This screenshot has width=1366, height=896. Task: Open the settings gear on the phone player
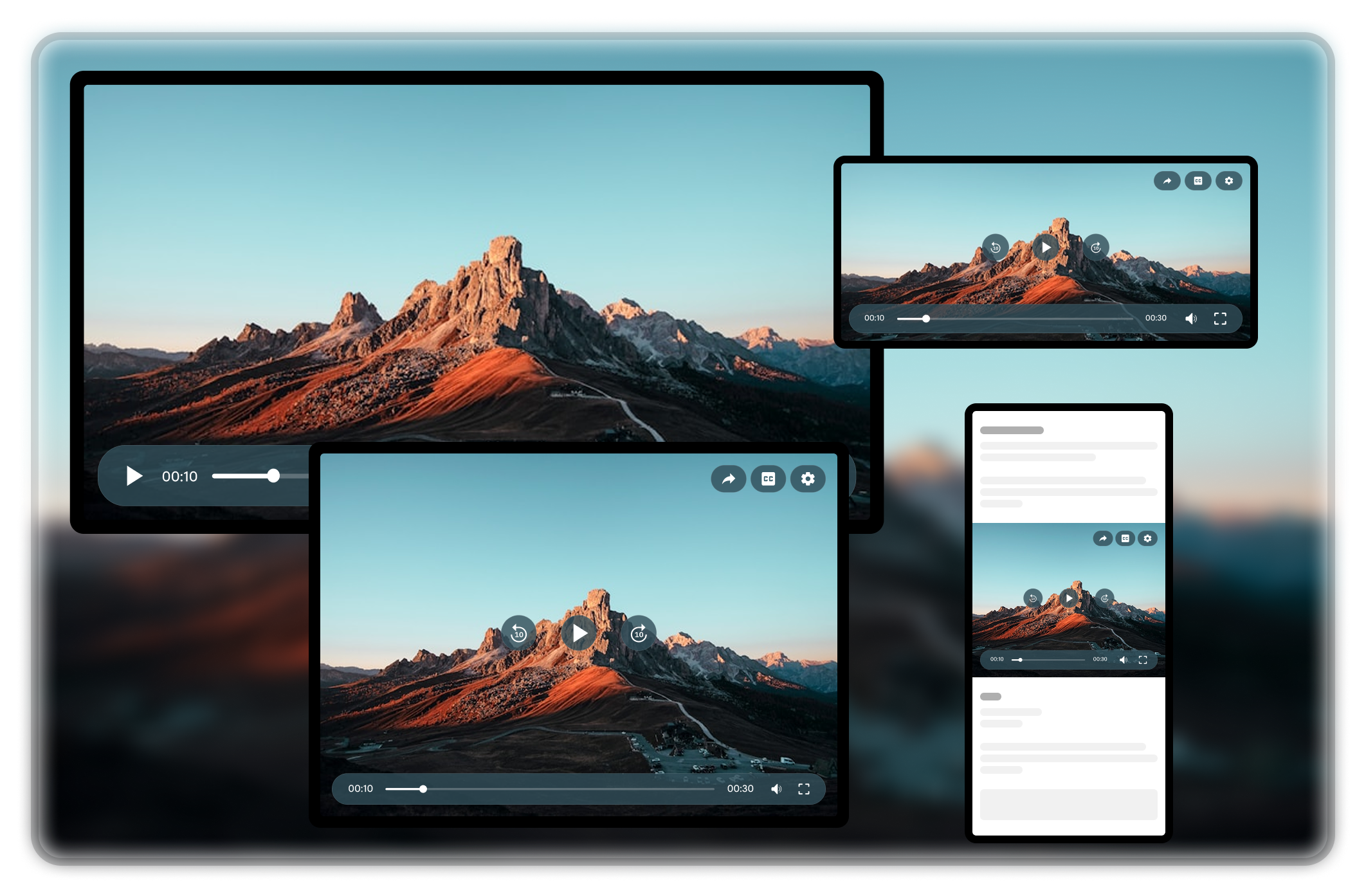click(1147, 538)
